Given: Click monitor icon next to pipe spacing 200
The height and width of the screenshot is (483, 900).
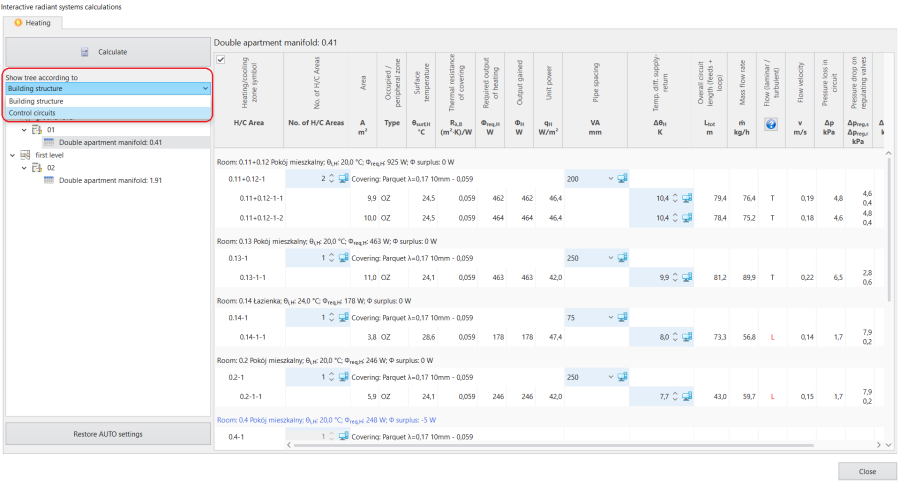Looking at the screenshot, I should (x=622, y=179).
